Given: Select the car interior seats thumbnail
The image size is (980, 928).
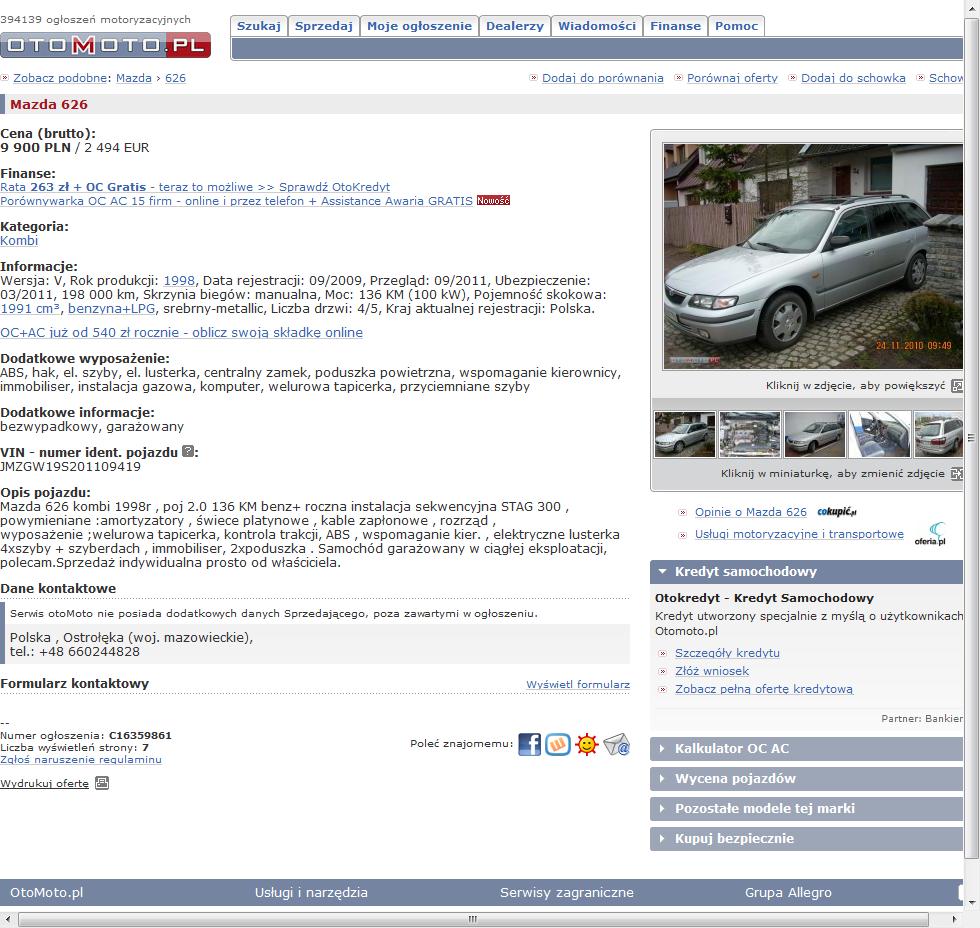Looking at the screenshot, I should coord(880,434).
